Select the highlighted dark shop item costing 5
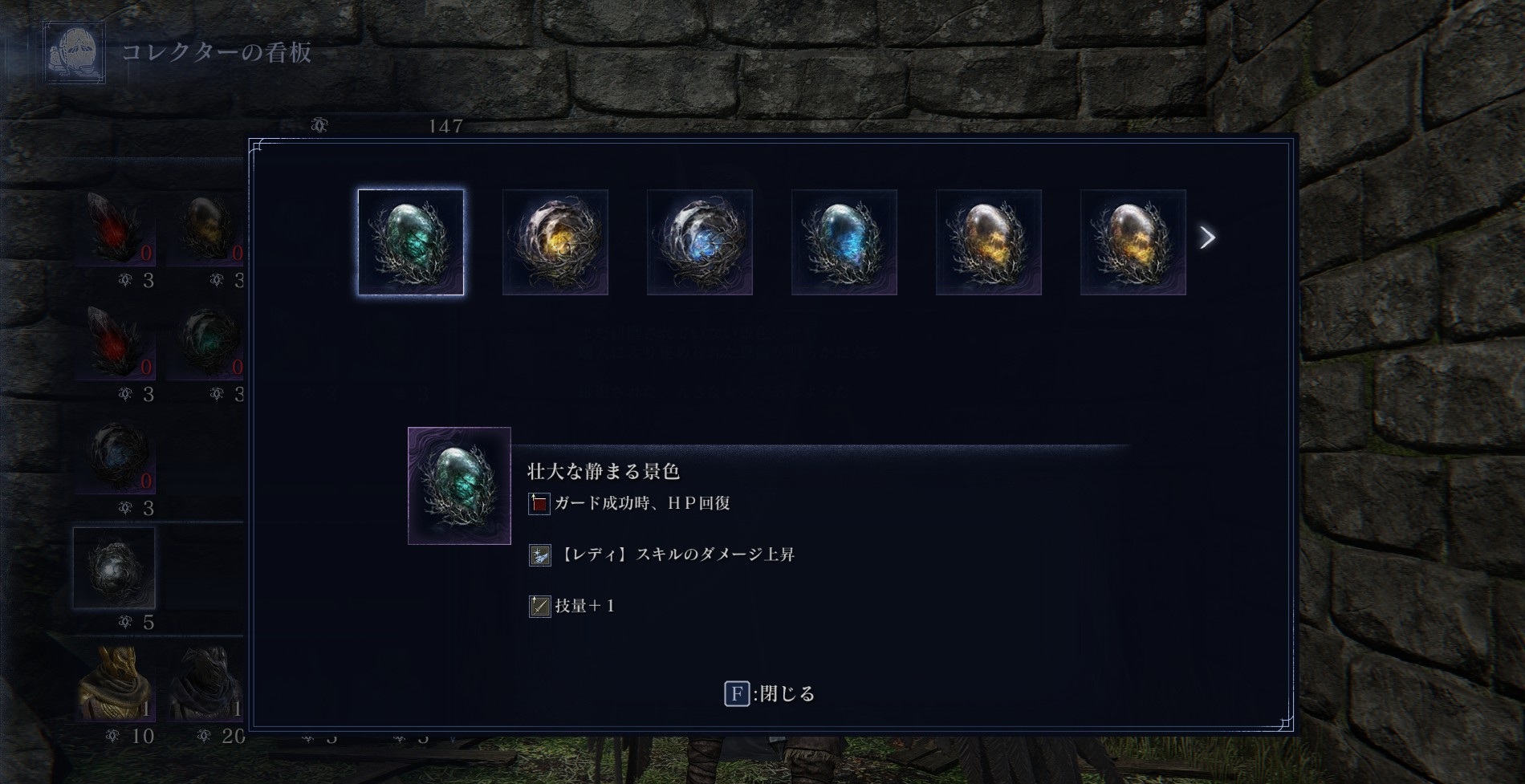1525x784 pixels. click(x=114, y=568)
